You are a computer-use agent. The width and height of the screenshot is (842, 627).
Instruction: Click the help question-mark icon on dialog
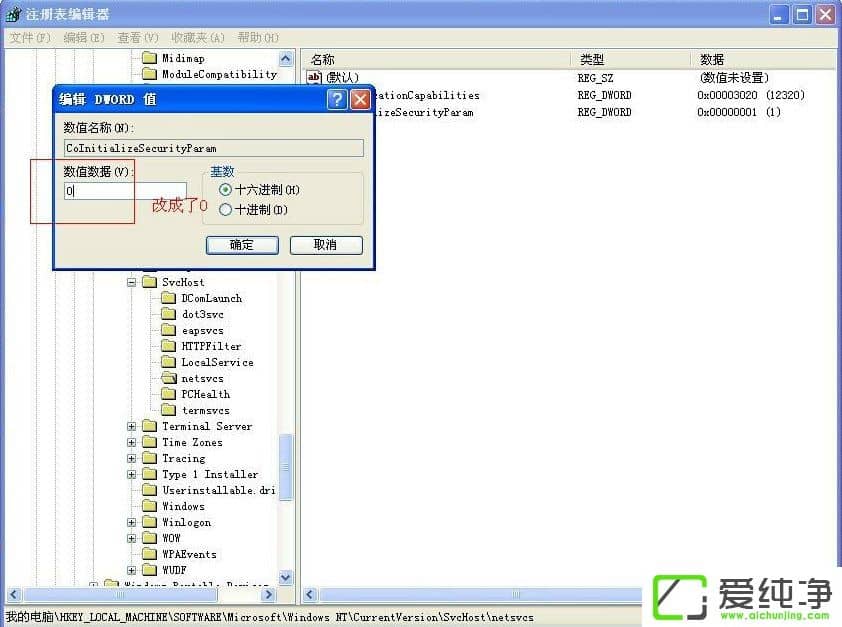(x=337, y=98)
